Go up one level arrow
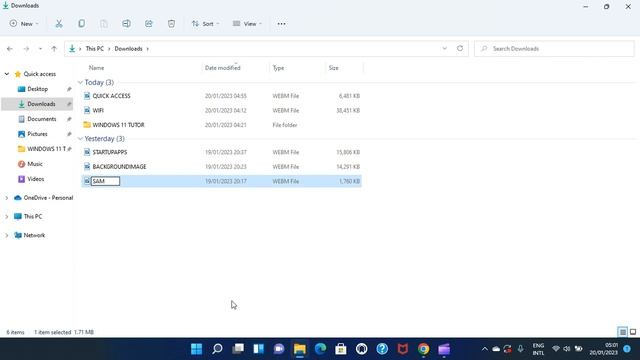This screenshot has height=360, width=640. point(54,49)
